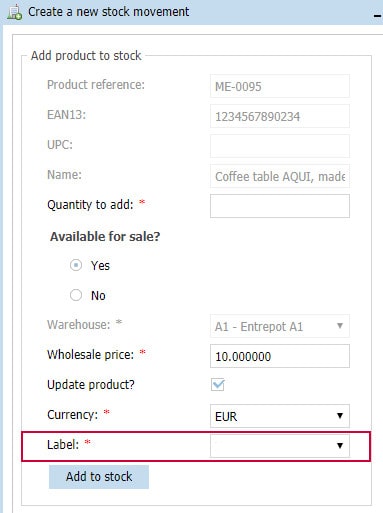
Task: Open the Currency EUR dropdown
Action: pos(280,416)
